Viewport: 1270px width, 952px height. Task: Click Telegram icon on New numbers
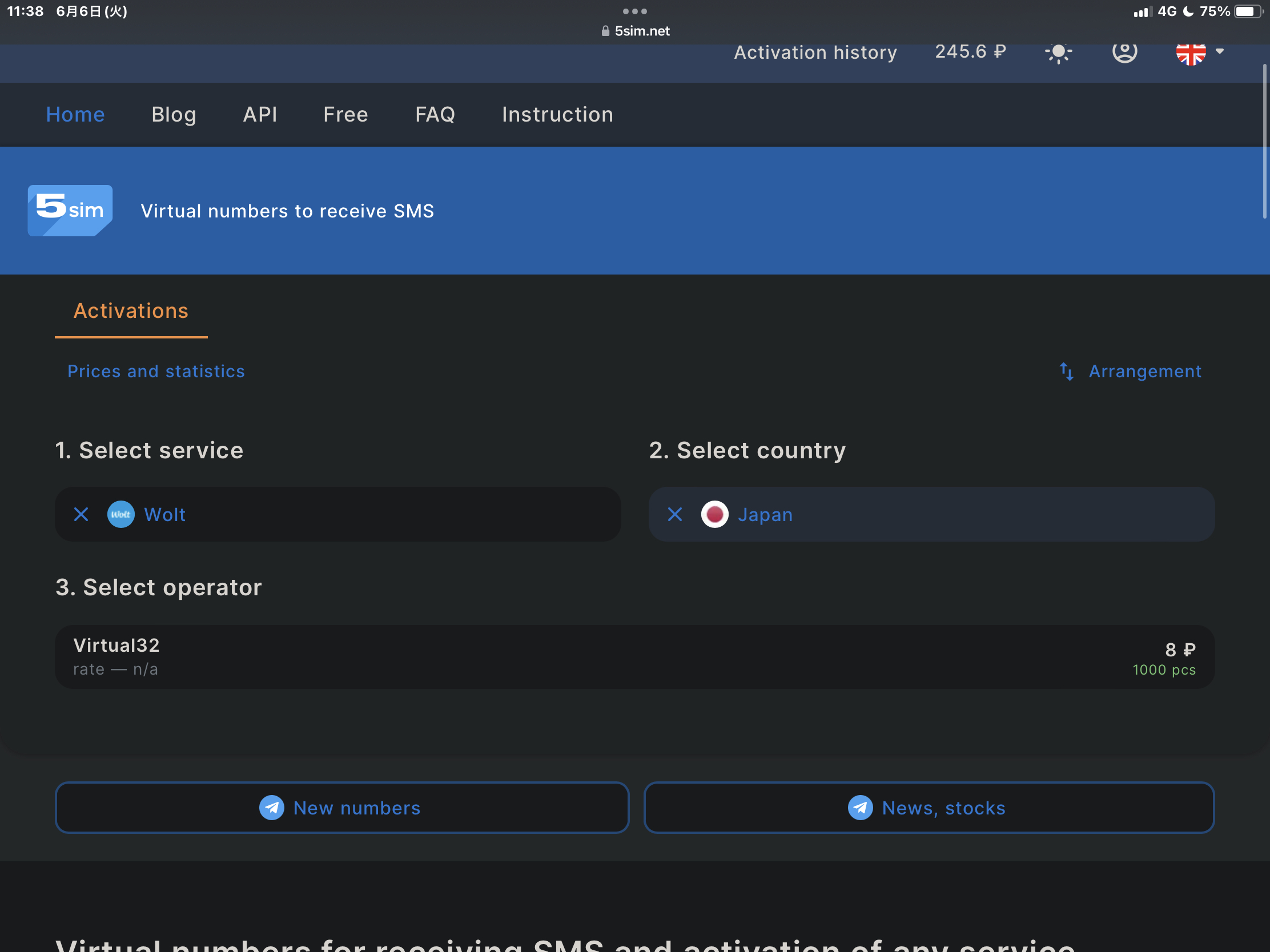click(272, 808)
